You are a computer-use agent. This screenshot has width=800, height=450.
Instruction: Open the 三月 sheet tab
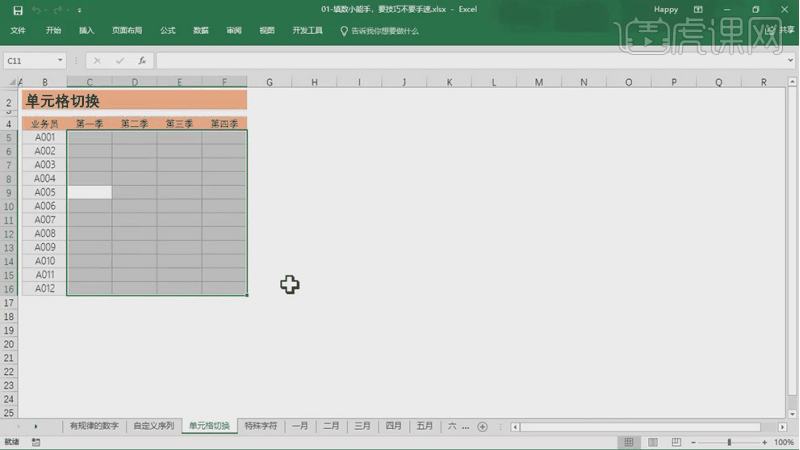coord(362,426)
